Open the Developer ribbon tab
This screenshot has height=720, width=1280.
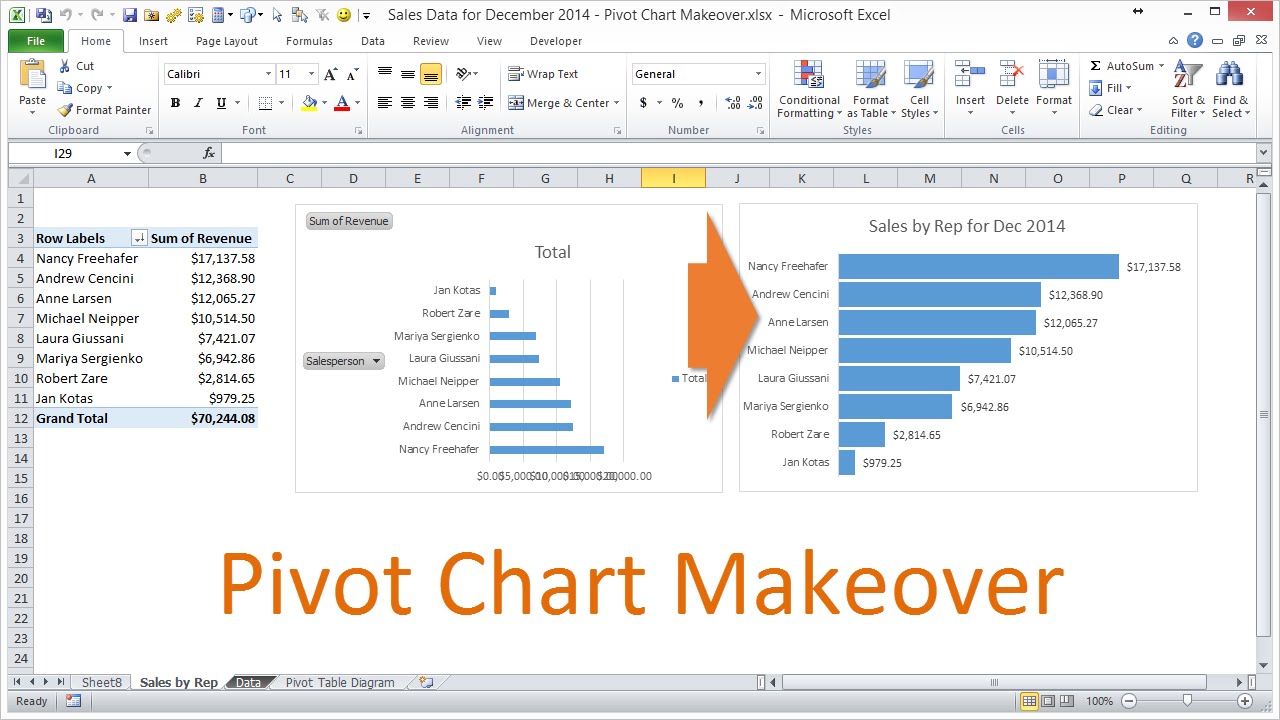tap(555, 41)
